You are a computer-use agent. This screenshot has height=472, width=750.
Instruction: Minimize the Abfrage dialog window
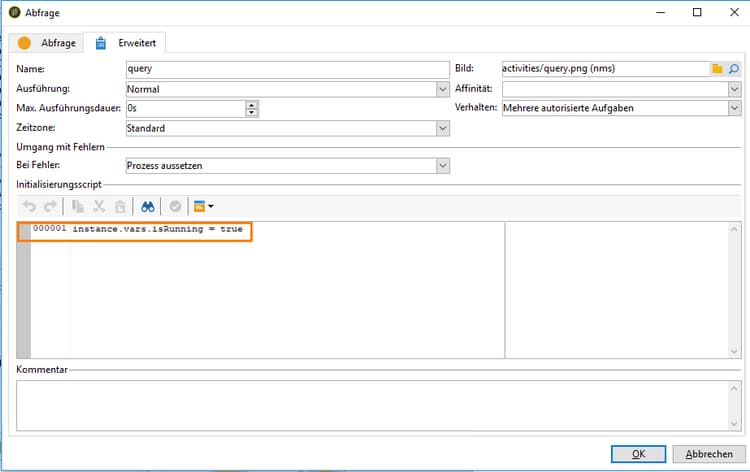click(x=661, y=12)
